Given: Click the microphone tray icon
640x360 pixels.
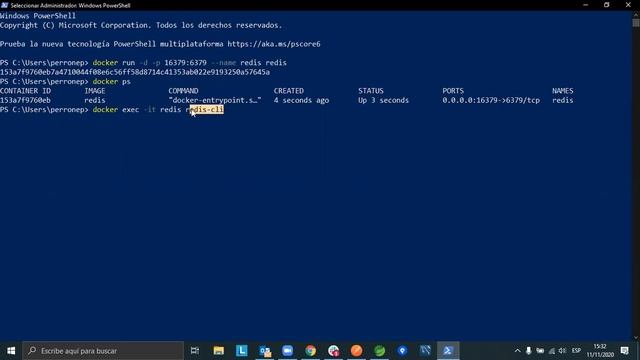Looking at the screenshot, I should (x=529, y=351).
